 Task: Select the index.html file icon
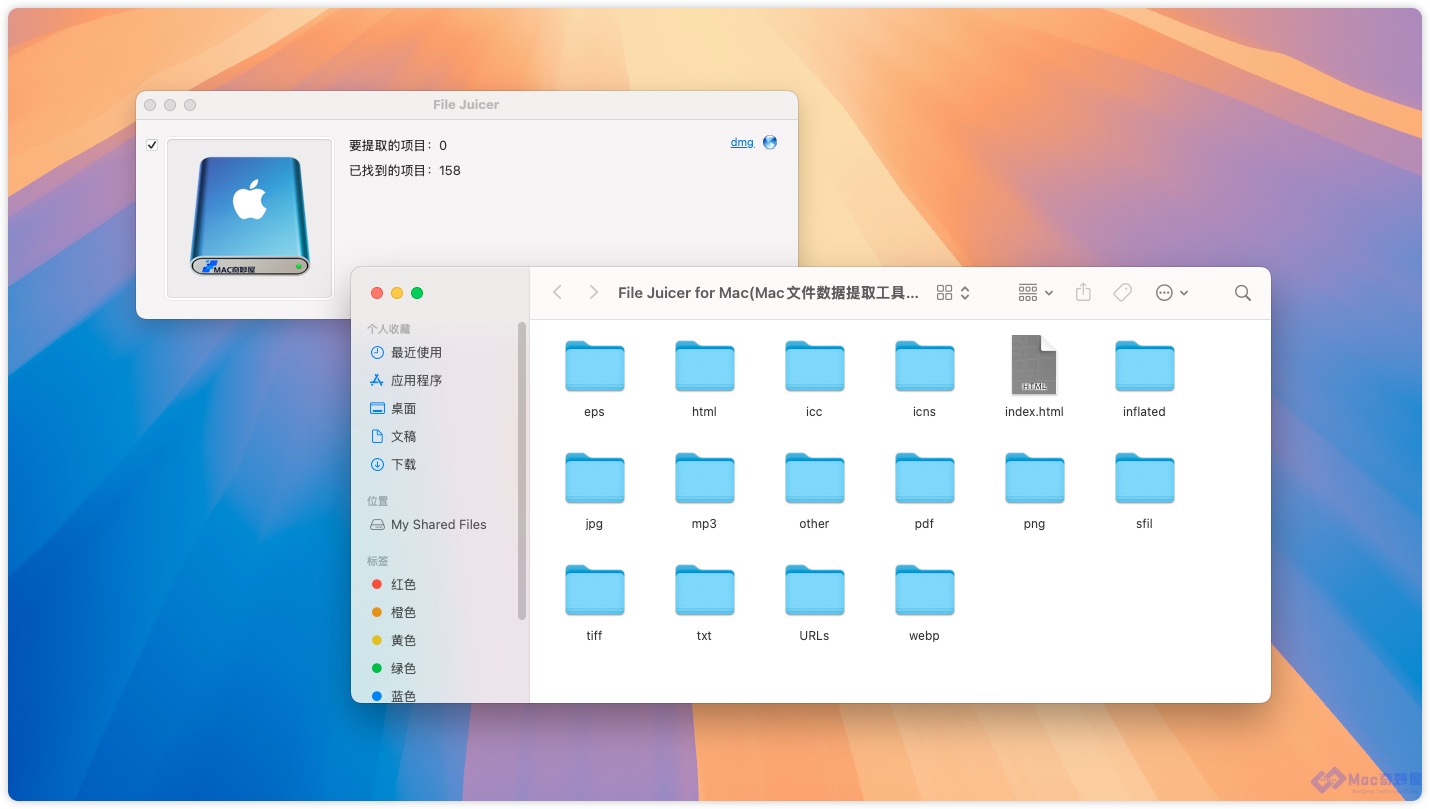1034,365
